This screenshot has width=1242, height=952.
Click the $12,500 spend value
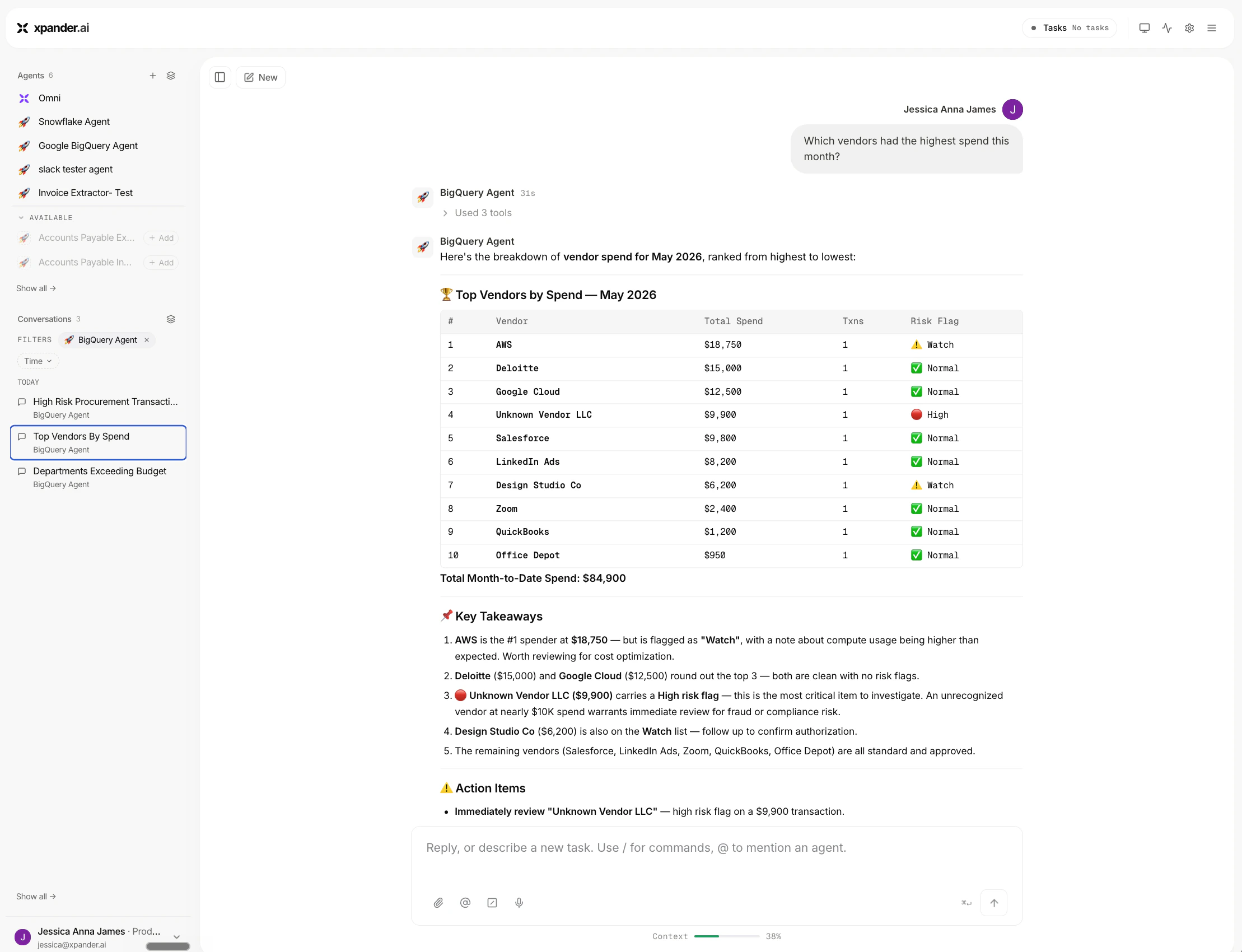coord(722,391)
